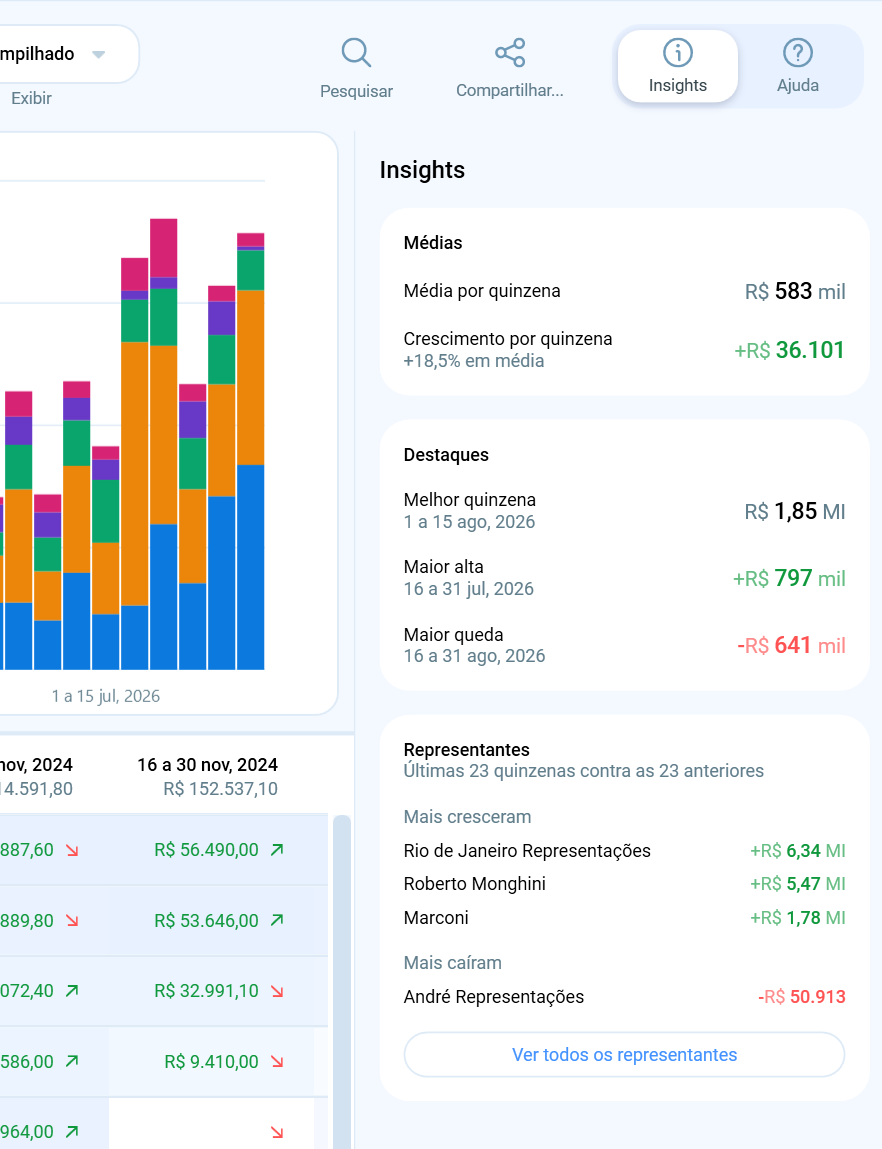Click the green up arrow beside 072,40
Viewport: 882px width, 1149px height.
[72, 991]
